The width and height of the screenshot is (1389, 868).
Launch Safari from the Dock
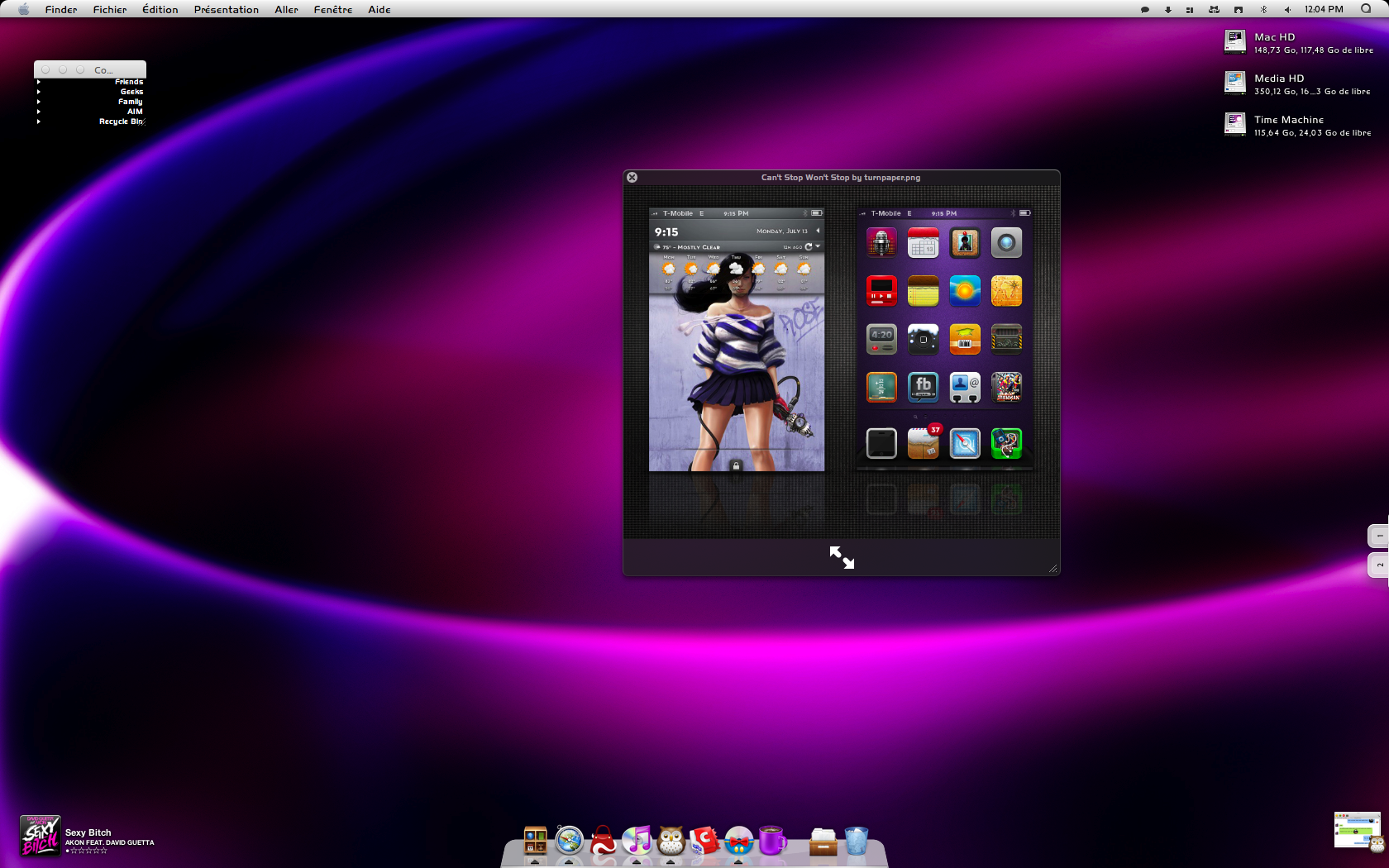pos(569,841)
